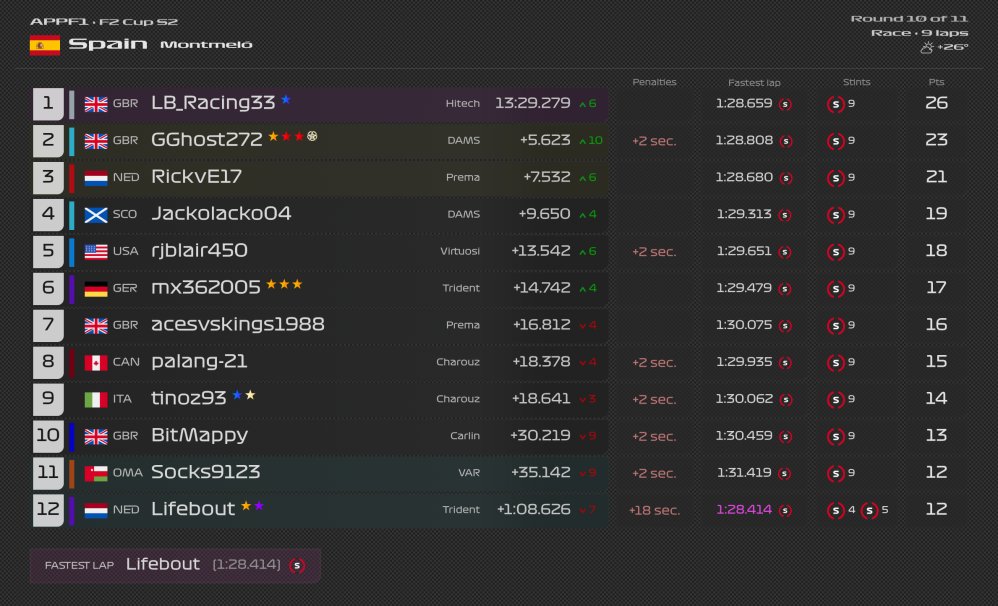Click the USA flag beside rjblair450

96,252
